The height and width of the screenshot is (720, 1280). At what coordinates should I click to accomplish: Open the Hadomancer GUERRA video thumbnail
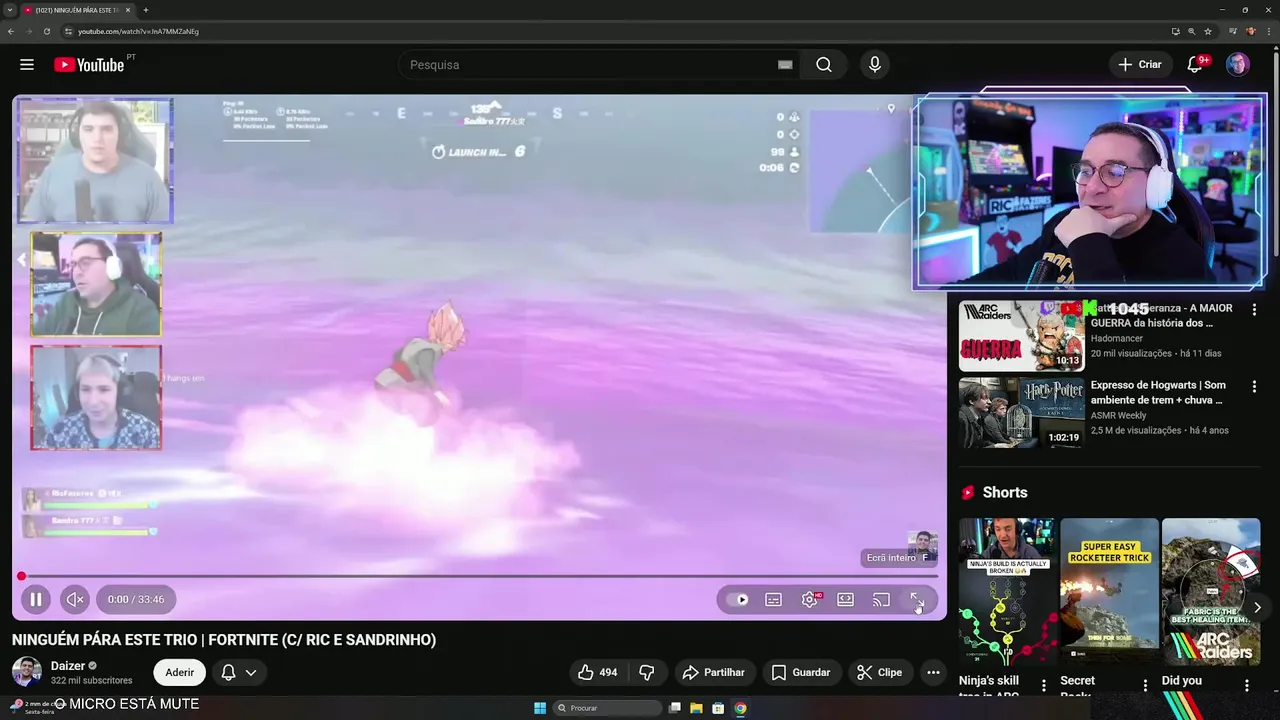1021,336
